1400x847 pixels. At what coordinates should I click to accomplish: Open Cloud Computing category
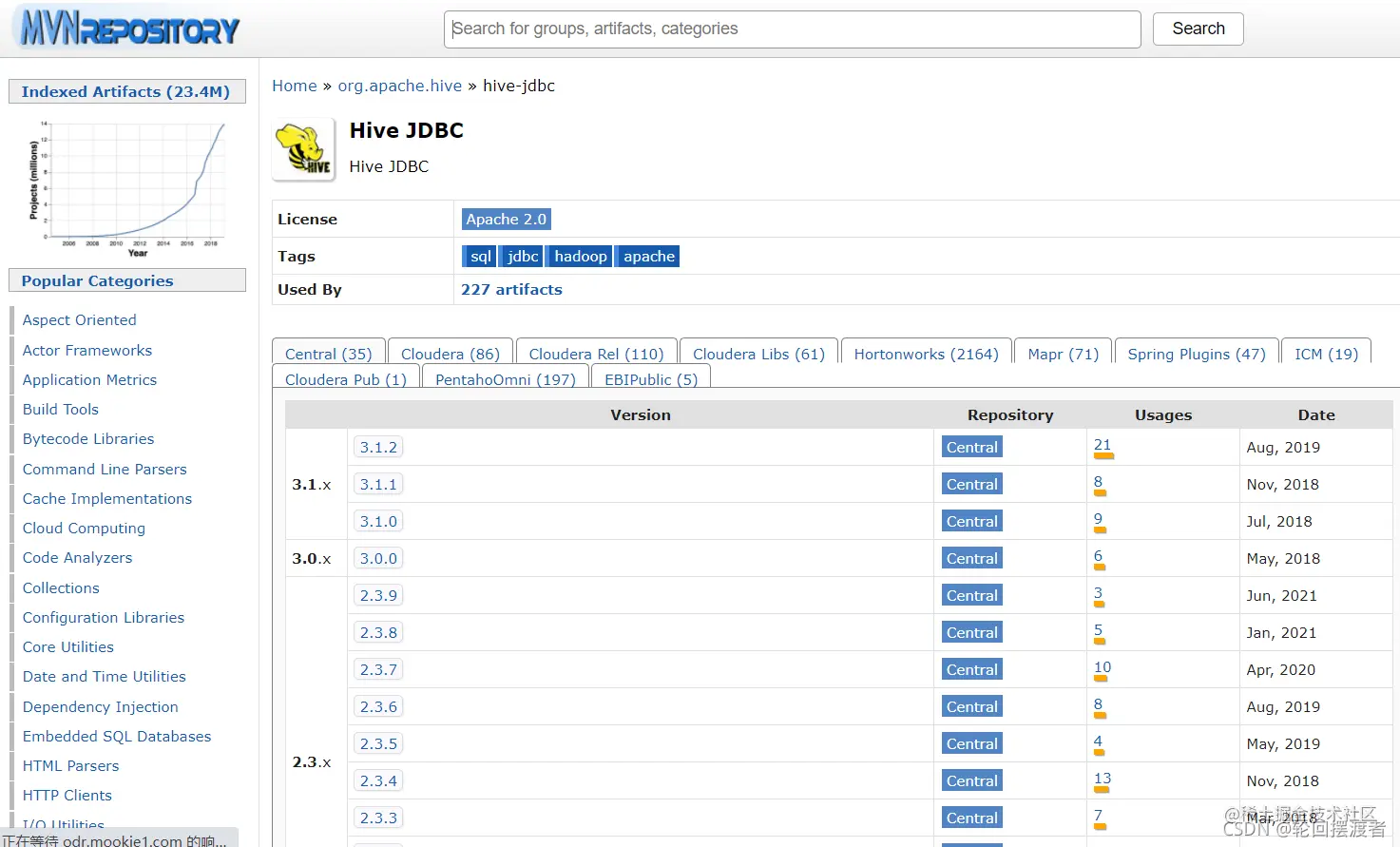(84, 528)
